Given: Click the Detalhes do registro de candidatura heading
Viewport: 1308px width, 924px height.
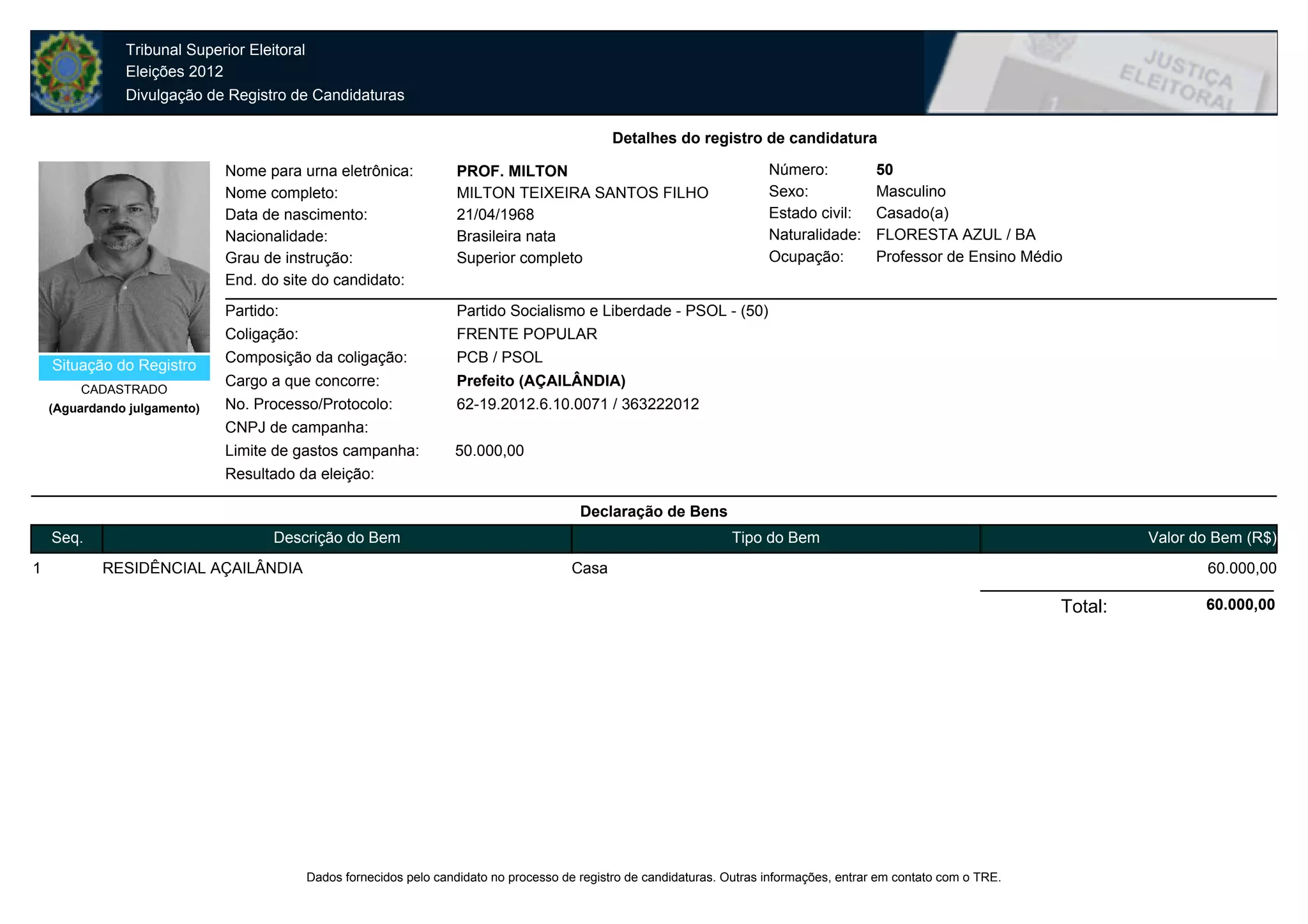Looking at the screenshot, I should [744, 138].
